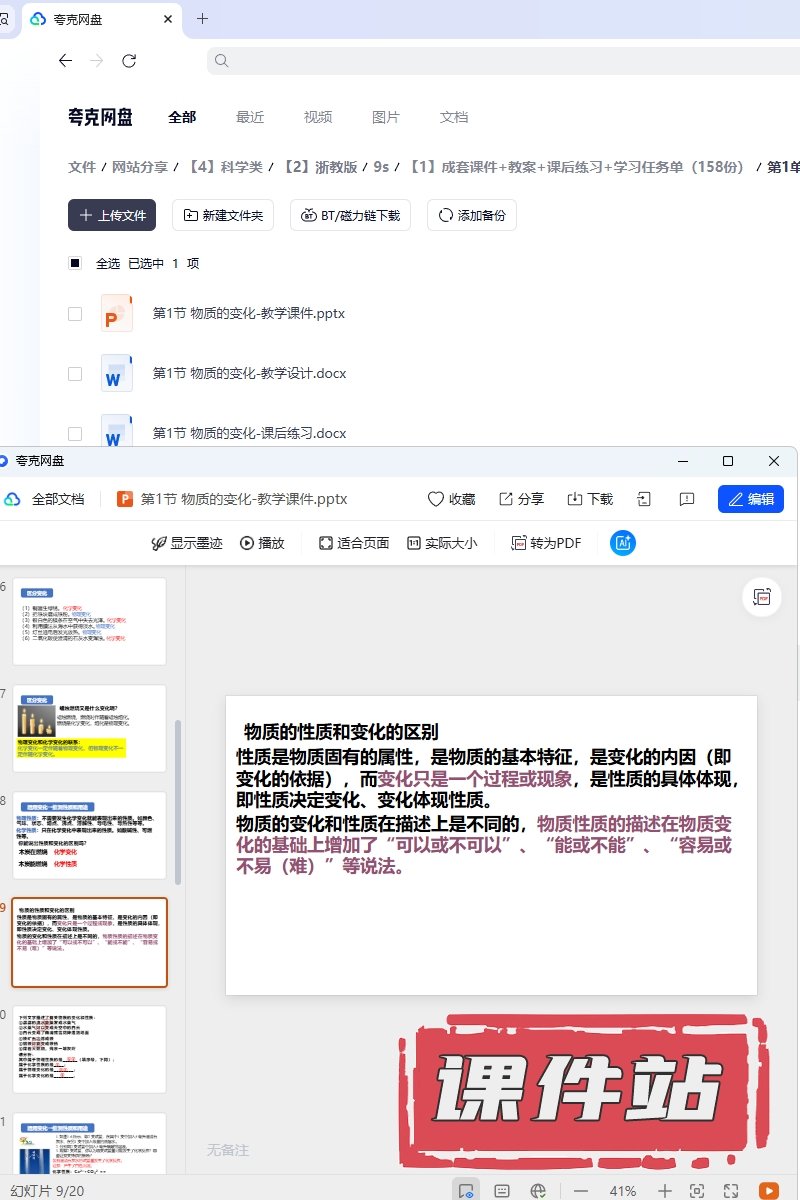Check the 教学课件.pptx file checkbox
The height and width of the screenshot is (1200, 800).
click(x=75, y=314)
